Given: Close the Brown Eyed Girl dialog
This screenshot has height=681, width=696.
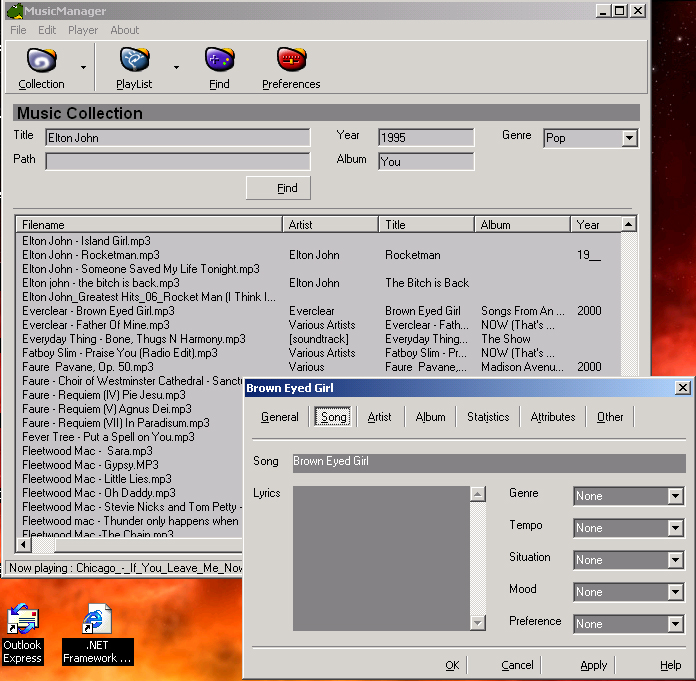Looking at the screenshot, I should tap(683, 388).
